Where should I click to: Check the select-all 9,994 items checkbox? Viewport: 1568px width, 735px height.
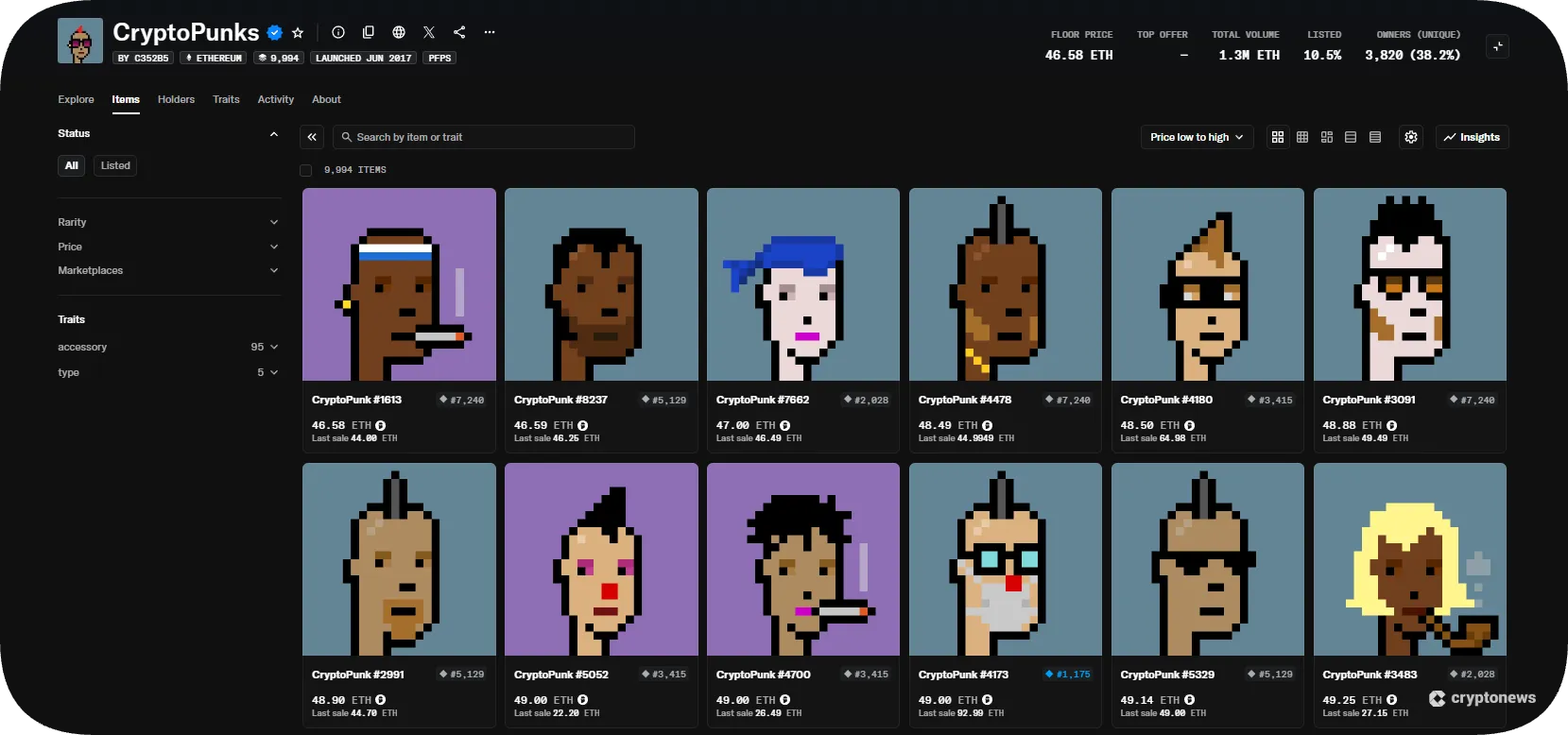point(305,170)
